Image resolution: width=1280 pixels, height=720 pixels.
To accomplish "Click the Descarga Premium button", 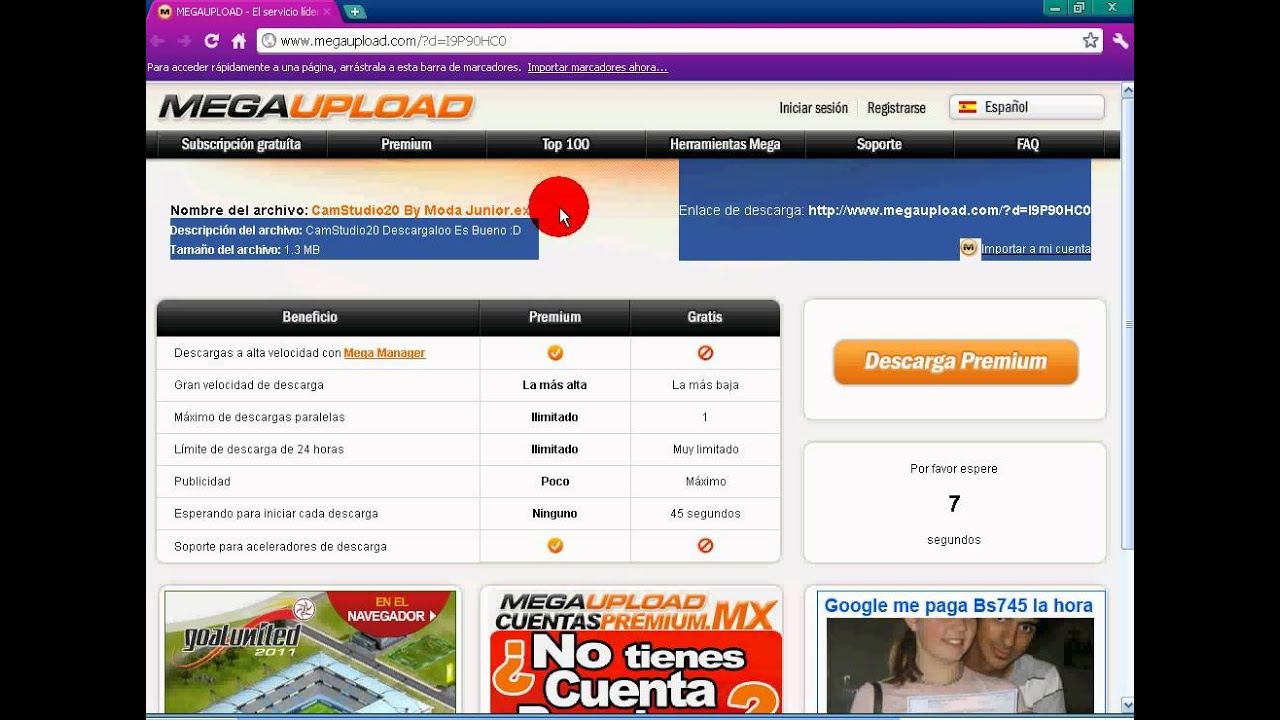I will pyautogui.click(x=956, y=362).
